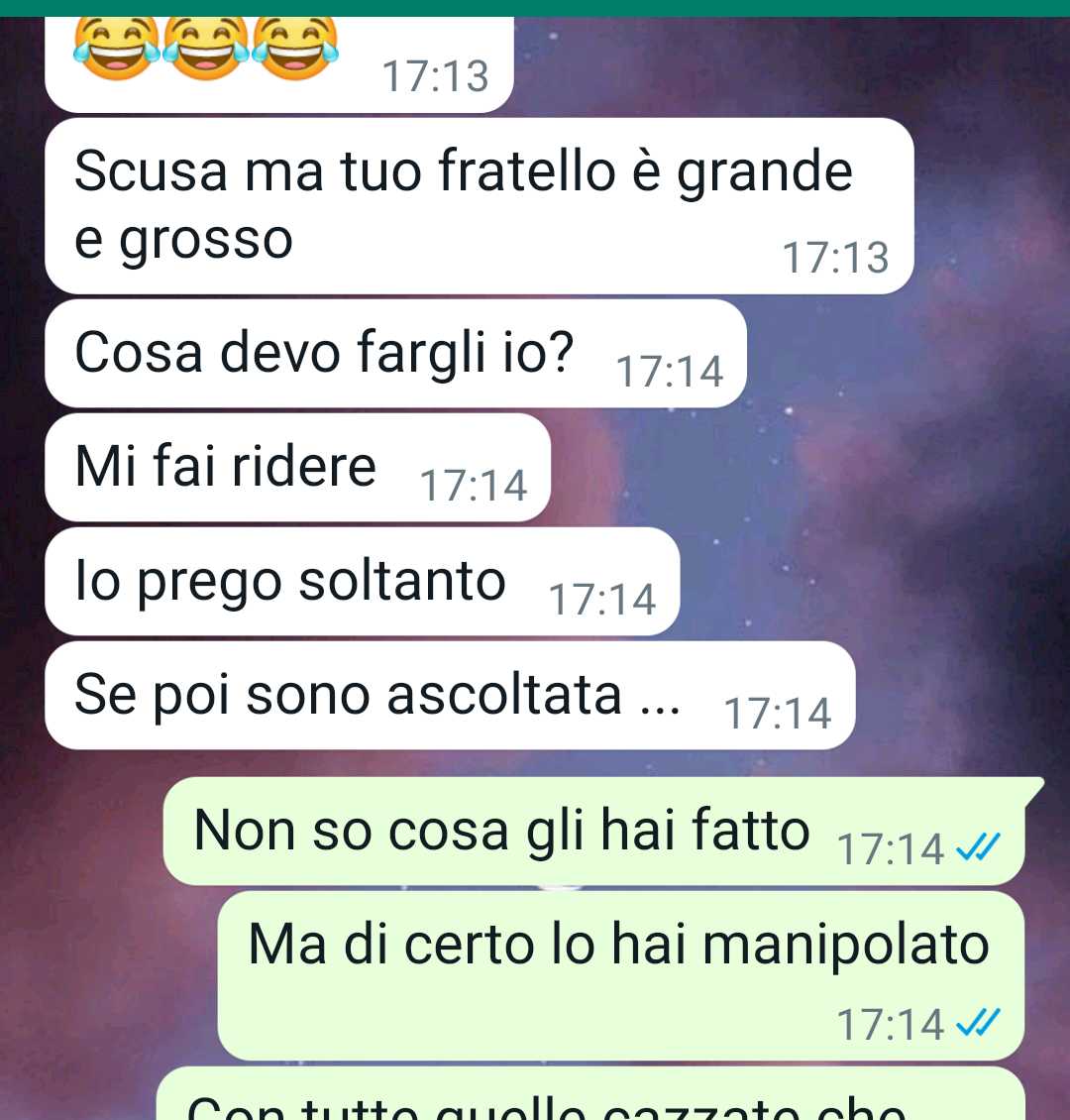Screen dimensions: 1070x1120
Task: Tap the 17:14 timestamp on 'Io prego soltanto'
Action: click(601, 600)
